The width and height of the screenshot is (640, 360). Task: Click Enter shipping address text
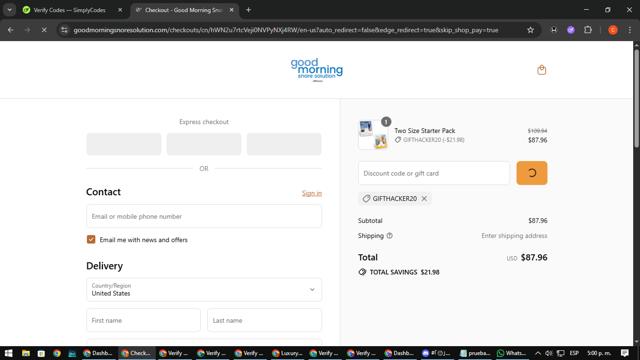click(x=514, y=236)
